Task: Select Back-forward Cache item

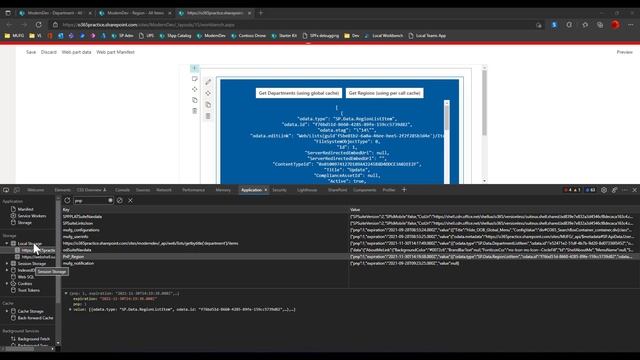Action: (35, 318)
